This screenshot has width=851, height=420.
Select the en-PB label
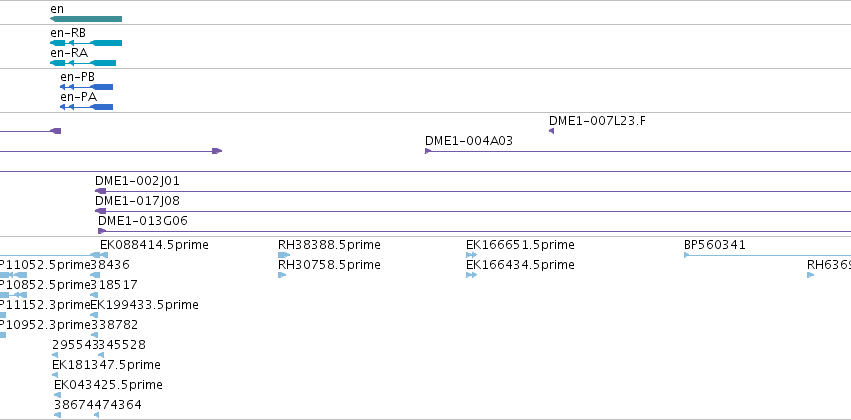78,77
